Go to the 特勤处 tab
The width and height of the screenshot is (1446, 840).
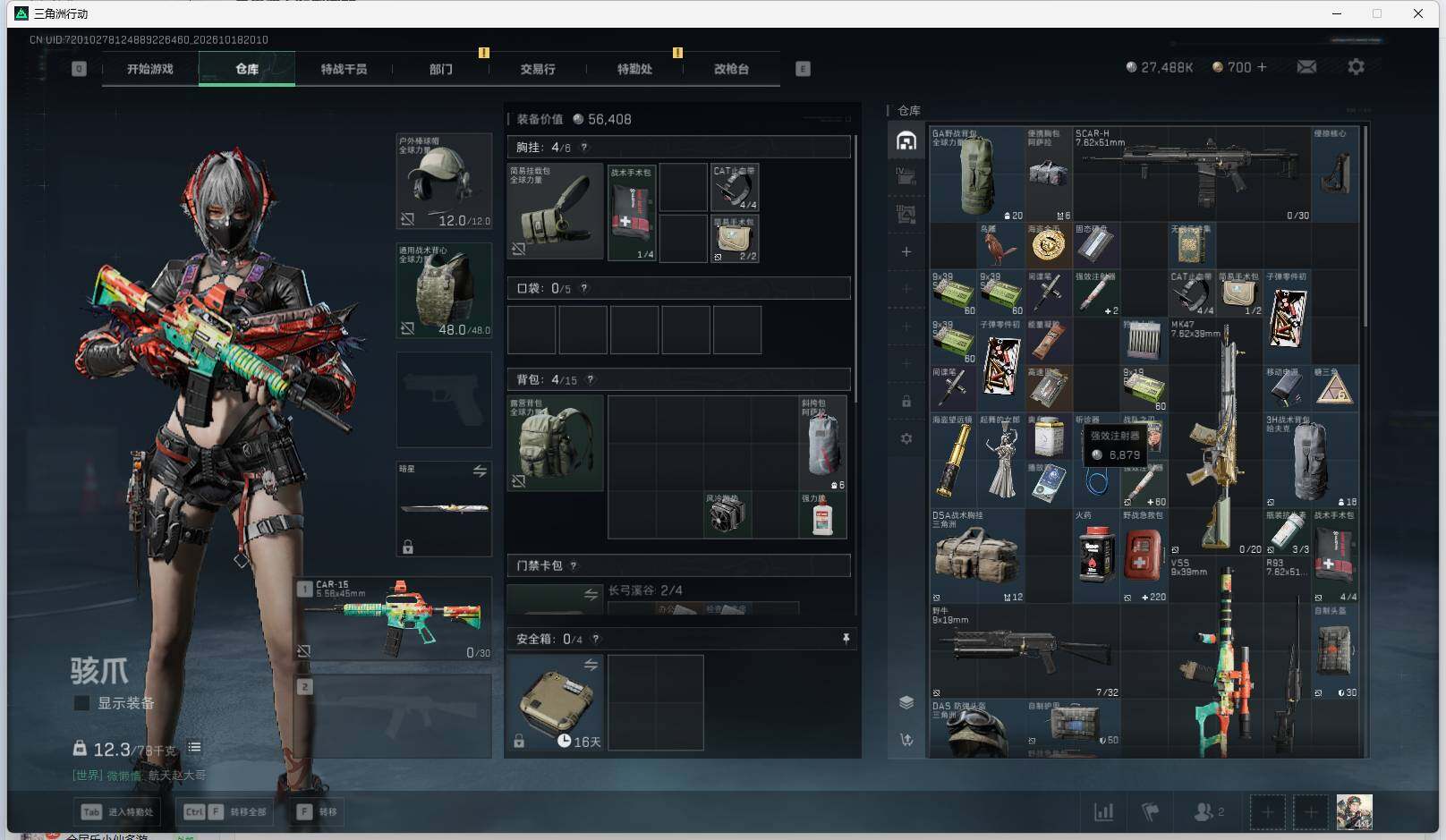634,69
